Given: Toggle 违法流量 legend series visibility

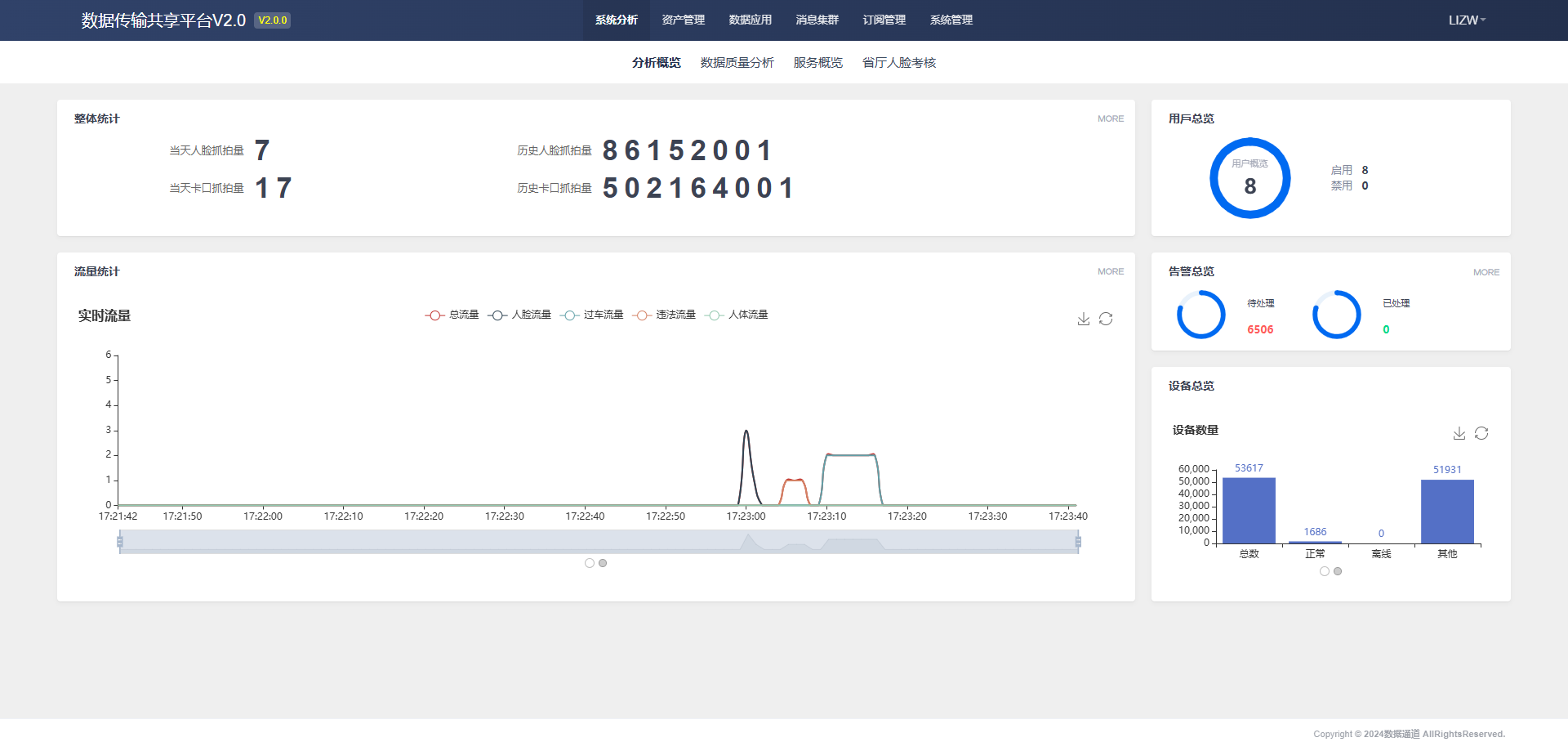Looking at the screenshot, I should point(665,315).
